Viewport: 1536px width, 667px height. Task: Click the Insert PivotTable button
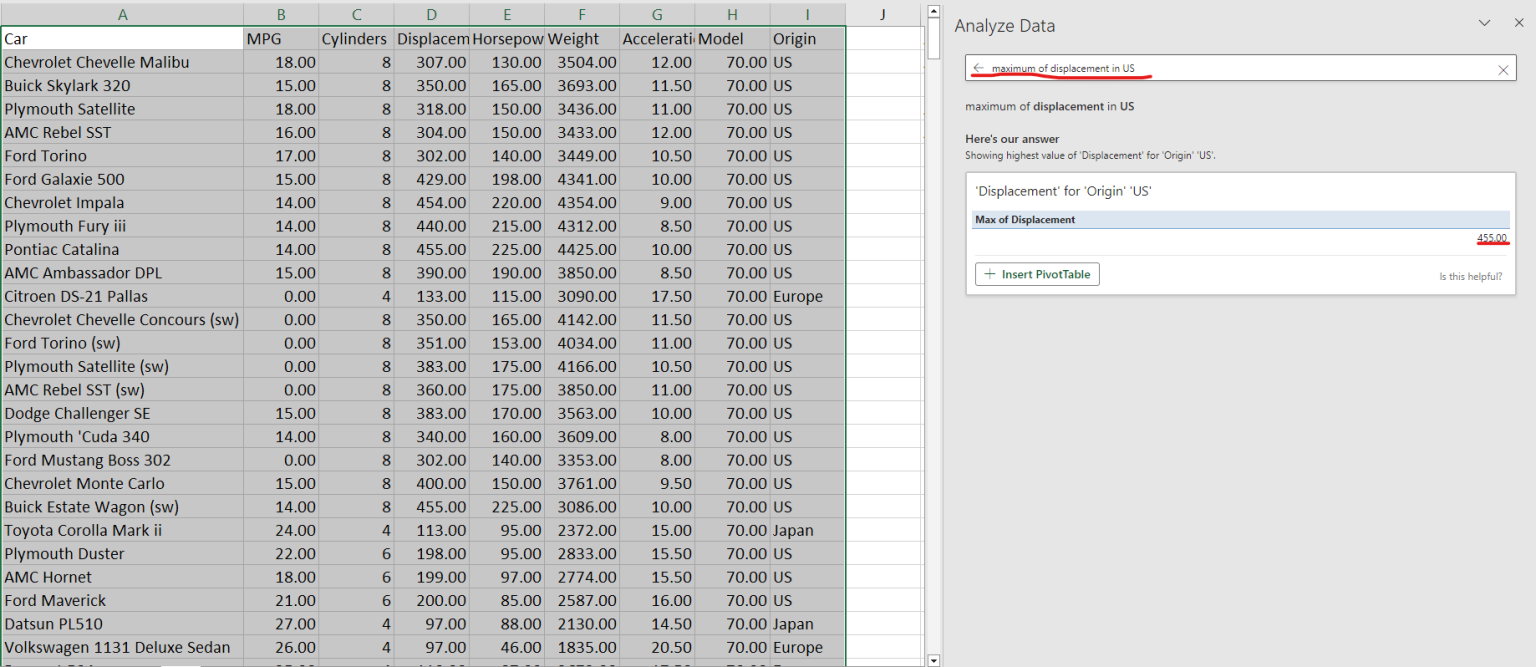click(x=1037, y=273)
